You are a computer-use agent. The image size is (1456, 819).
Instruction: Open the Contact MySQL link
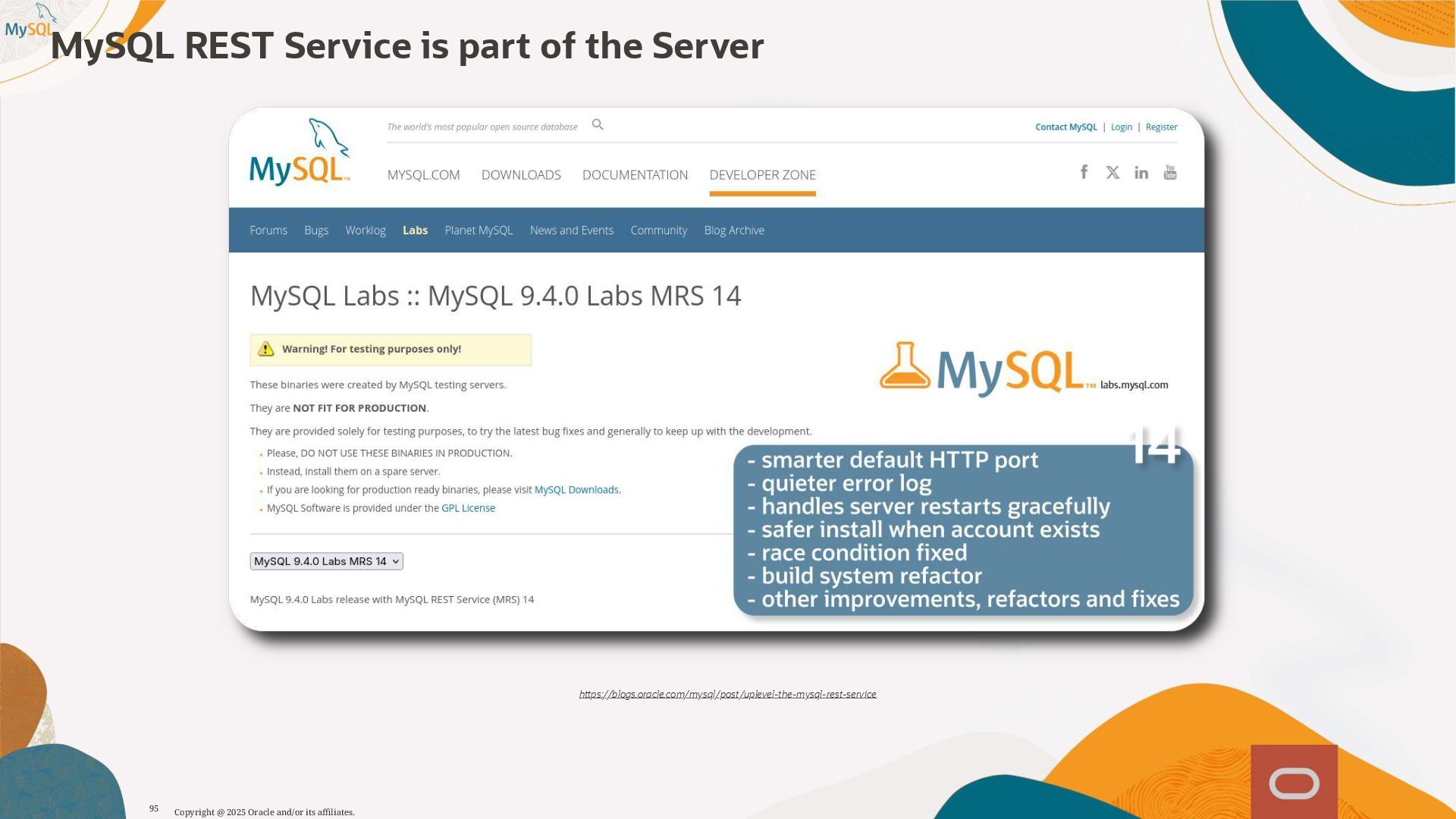pos(1065,127)
